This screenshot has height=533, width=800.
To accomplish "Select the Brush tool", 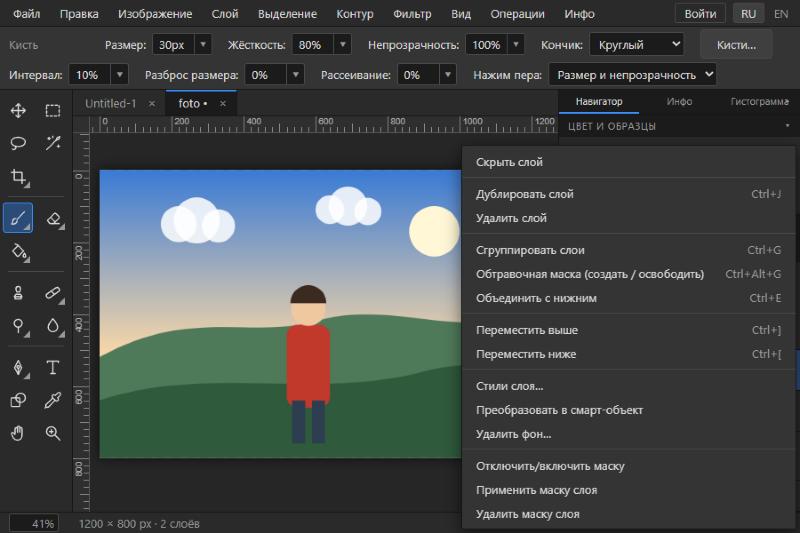I will tap(18, 218).
